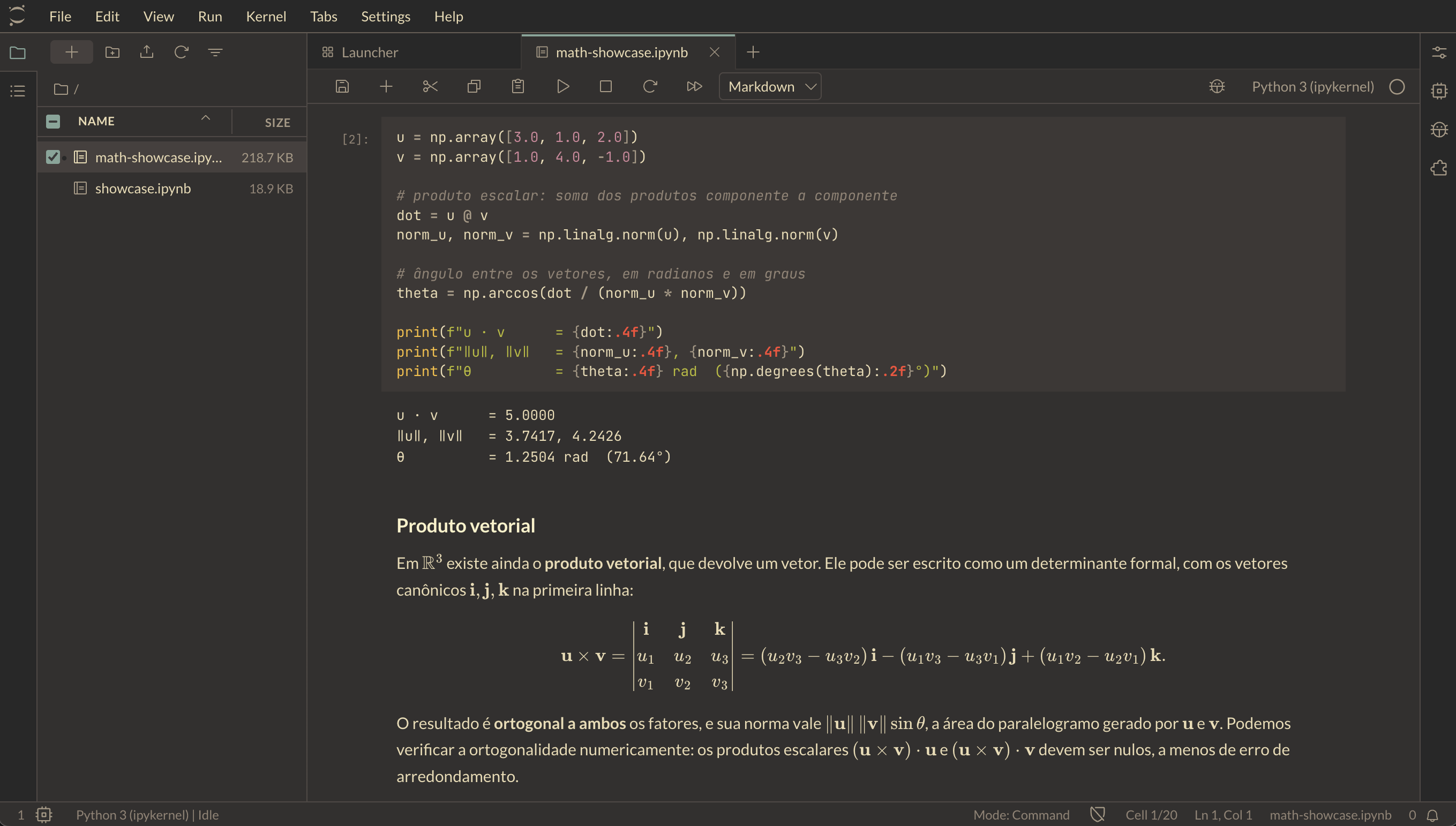
Task: Click the kernel status circle indicator
Action: click(x=1397, y=86)
